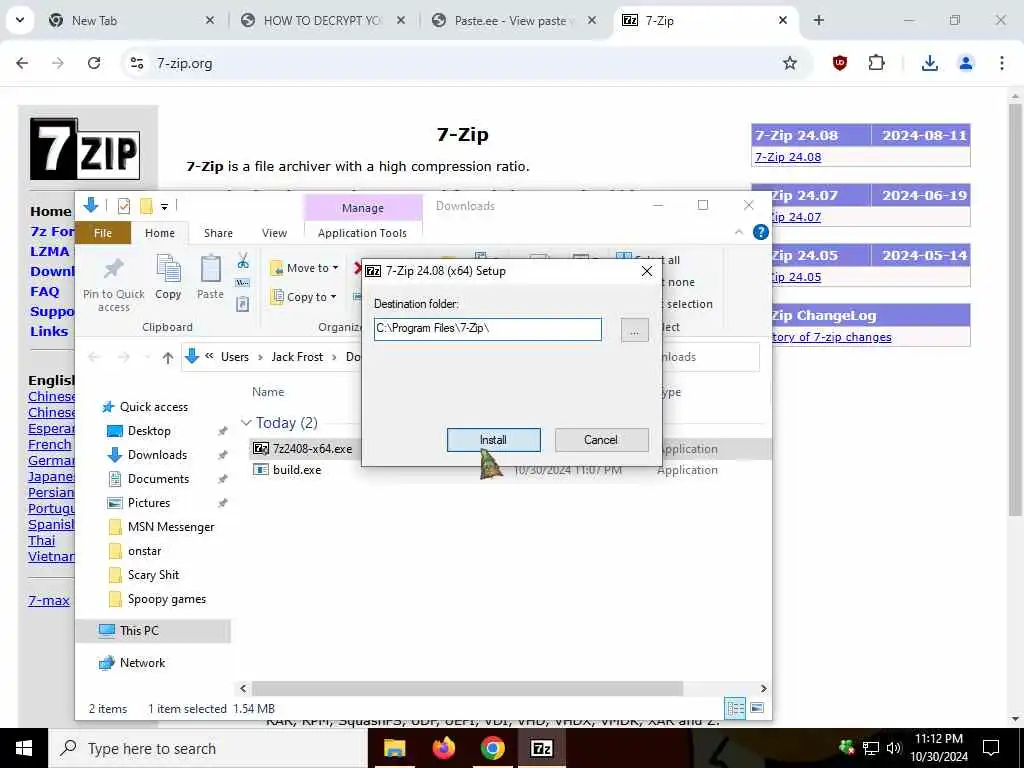Open File Explorer from taskbar
This screenshot has width=1024, height=768.
click(394, 748)
